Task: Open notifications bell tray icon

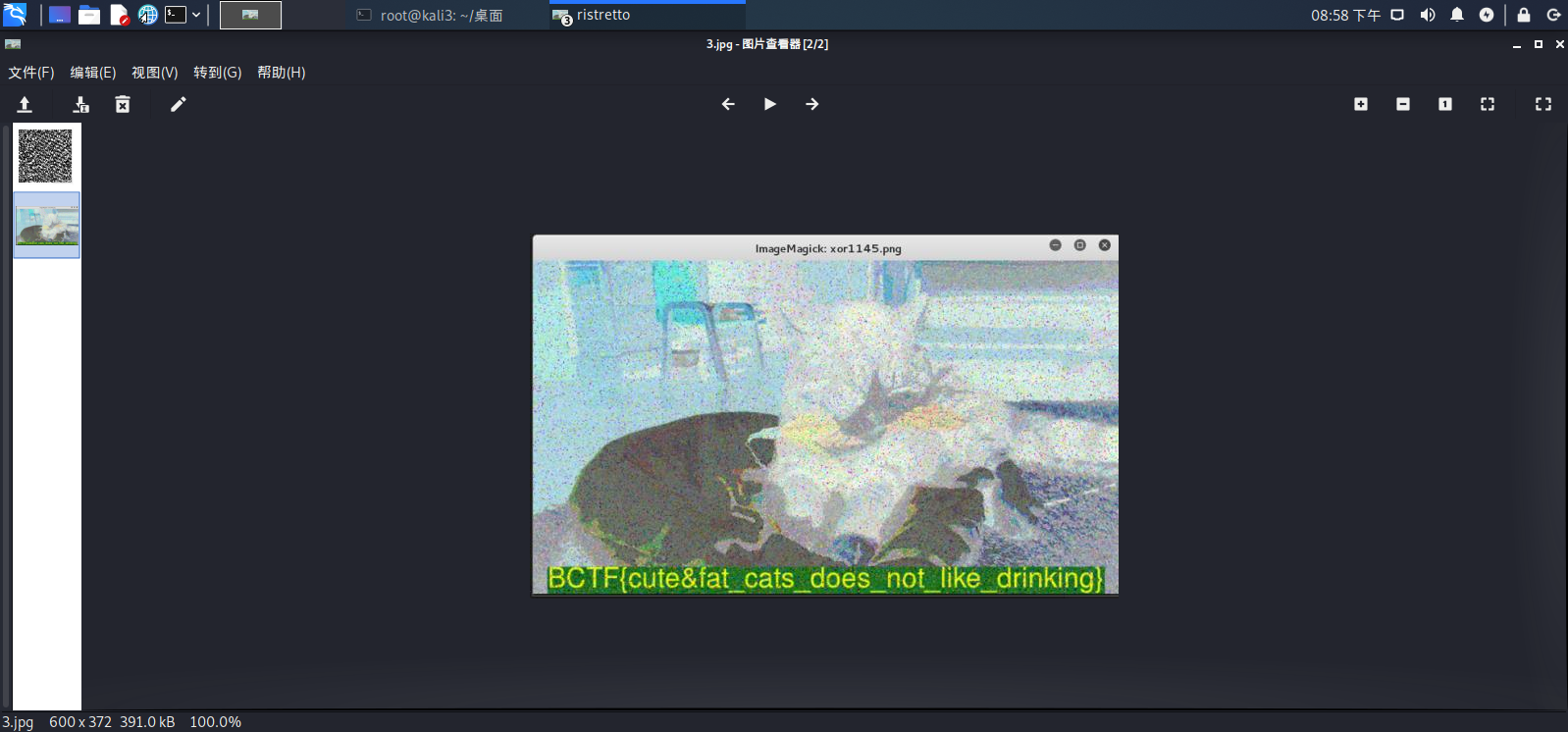Action: [1457, 15]
